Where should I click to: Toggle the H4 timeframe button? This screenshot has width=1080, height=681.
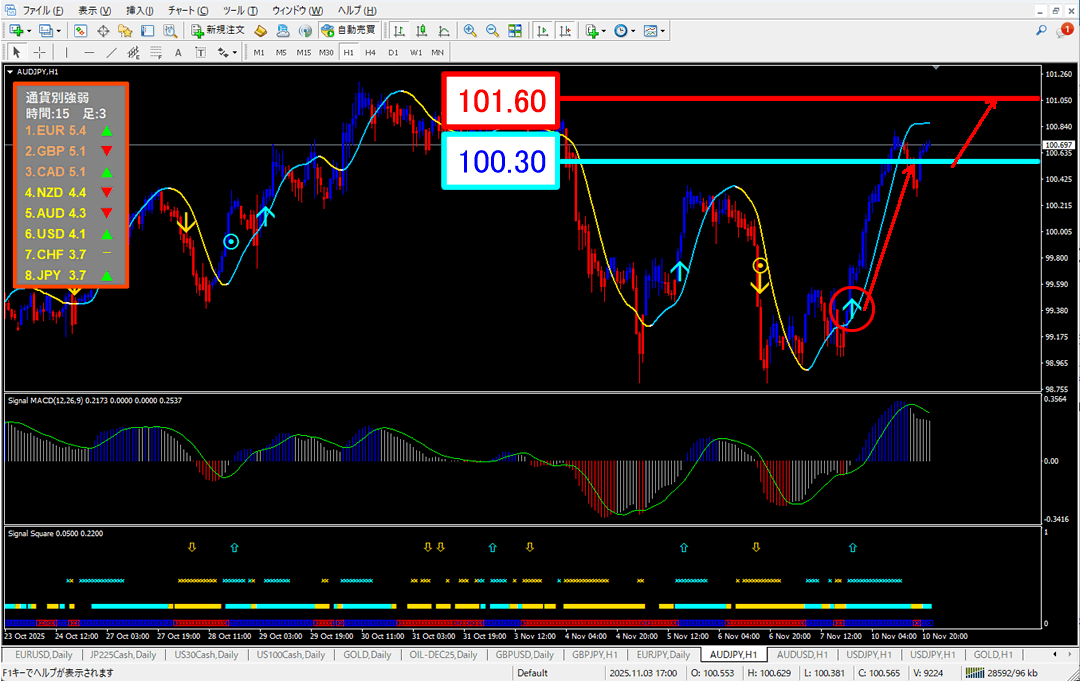tap(370, 52)
